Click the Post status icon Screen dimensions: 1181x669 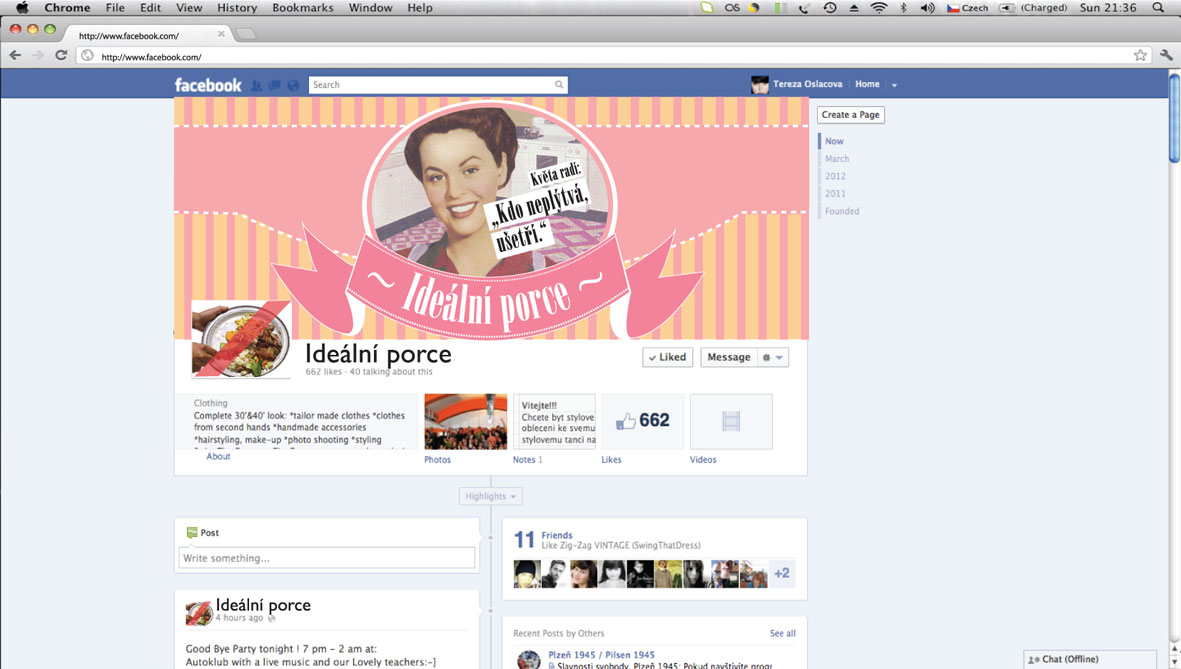tap(191, 532)
